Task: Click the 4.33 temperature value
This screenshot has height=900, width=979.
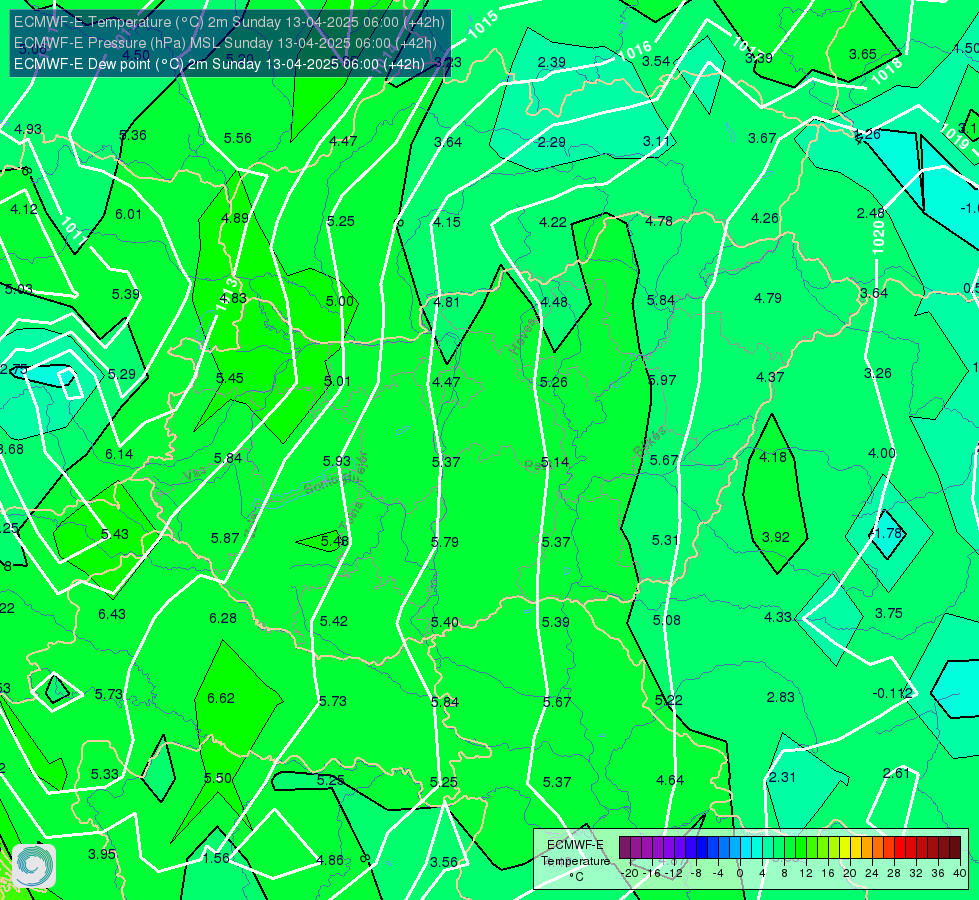Action: (x=778, y=617)
